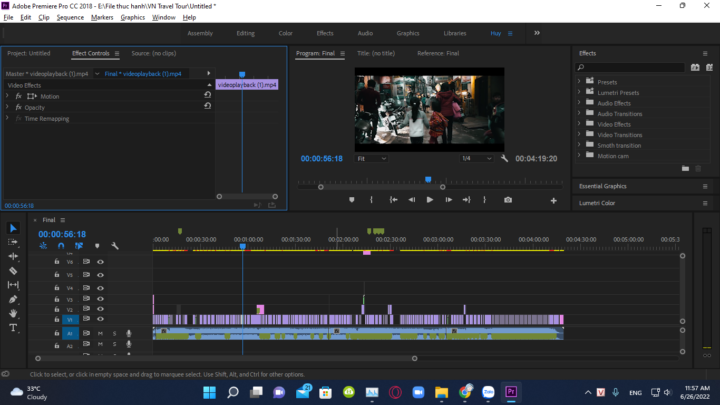Select the Razor tool
Viewport: 720px width, 405px height.
pyautogui.click(x=13, y=270)
